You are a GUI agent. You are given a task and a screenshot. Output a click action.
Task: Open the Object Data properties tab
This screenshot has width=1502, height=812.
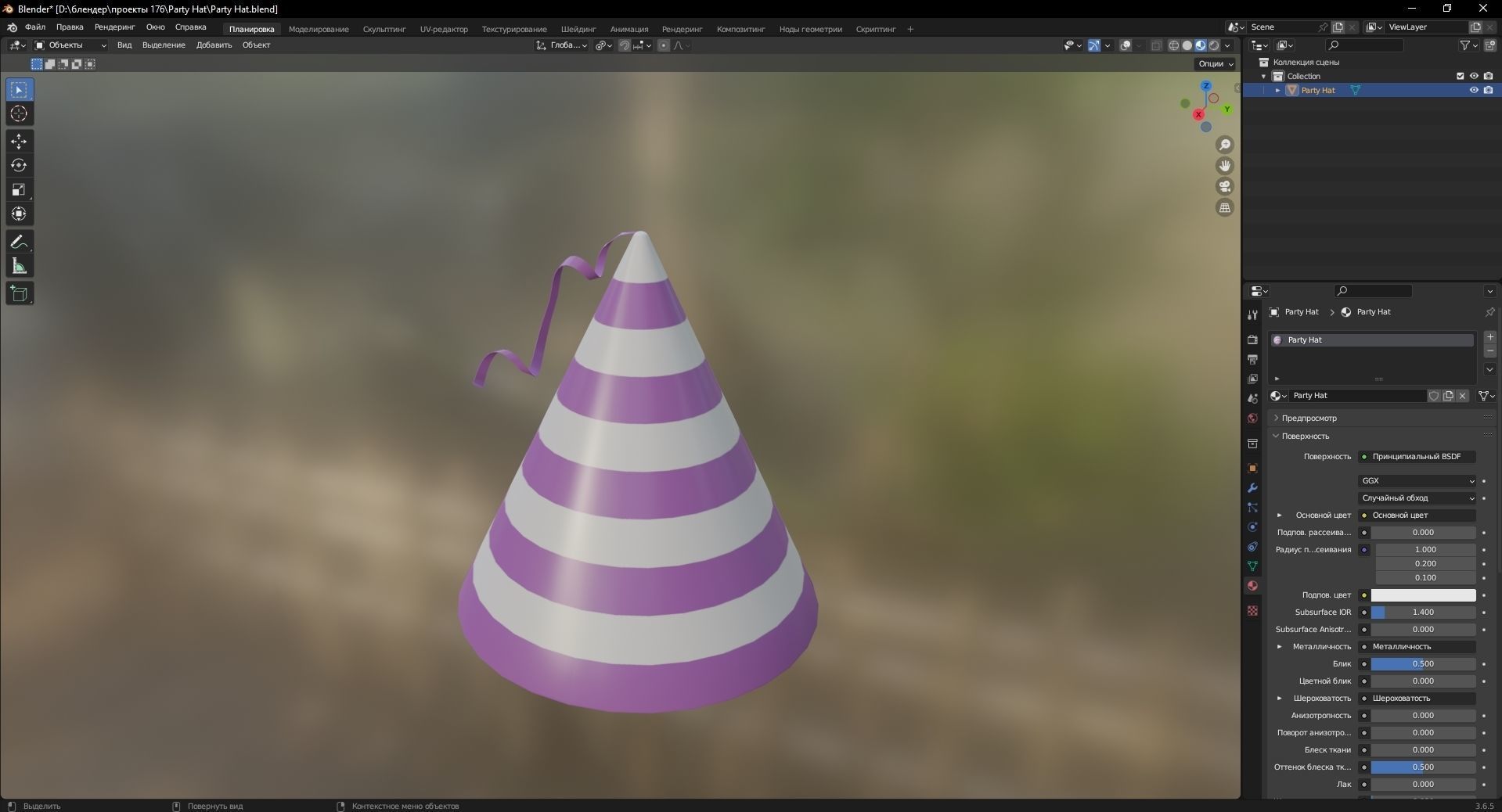pos(1252,566)
